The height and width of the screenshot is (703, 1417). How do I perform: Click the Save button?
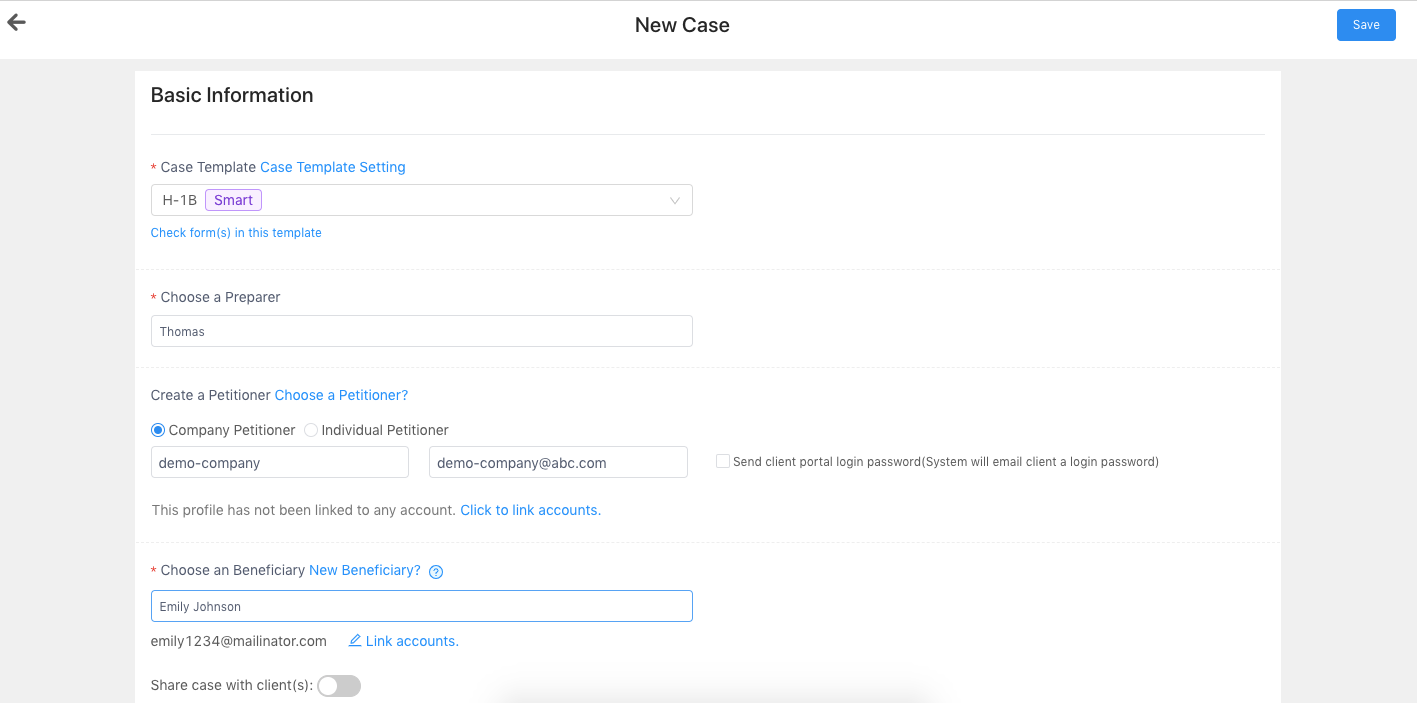(x=1365, y=25)
